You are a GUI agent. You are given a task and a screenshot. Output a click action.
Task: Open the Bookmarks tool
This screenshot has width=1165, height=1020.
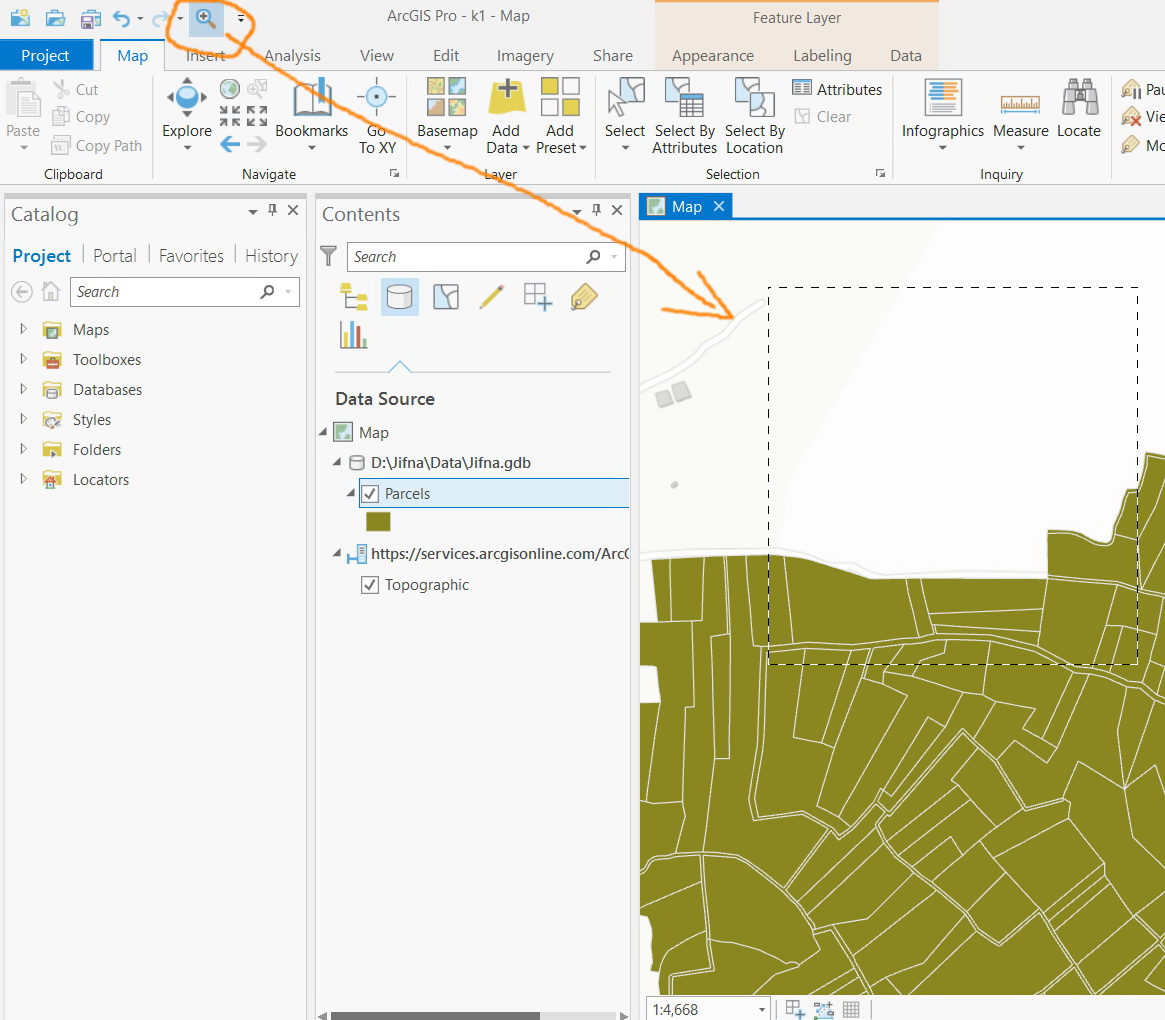coord(311,114)
